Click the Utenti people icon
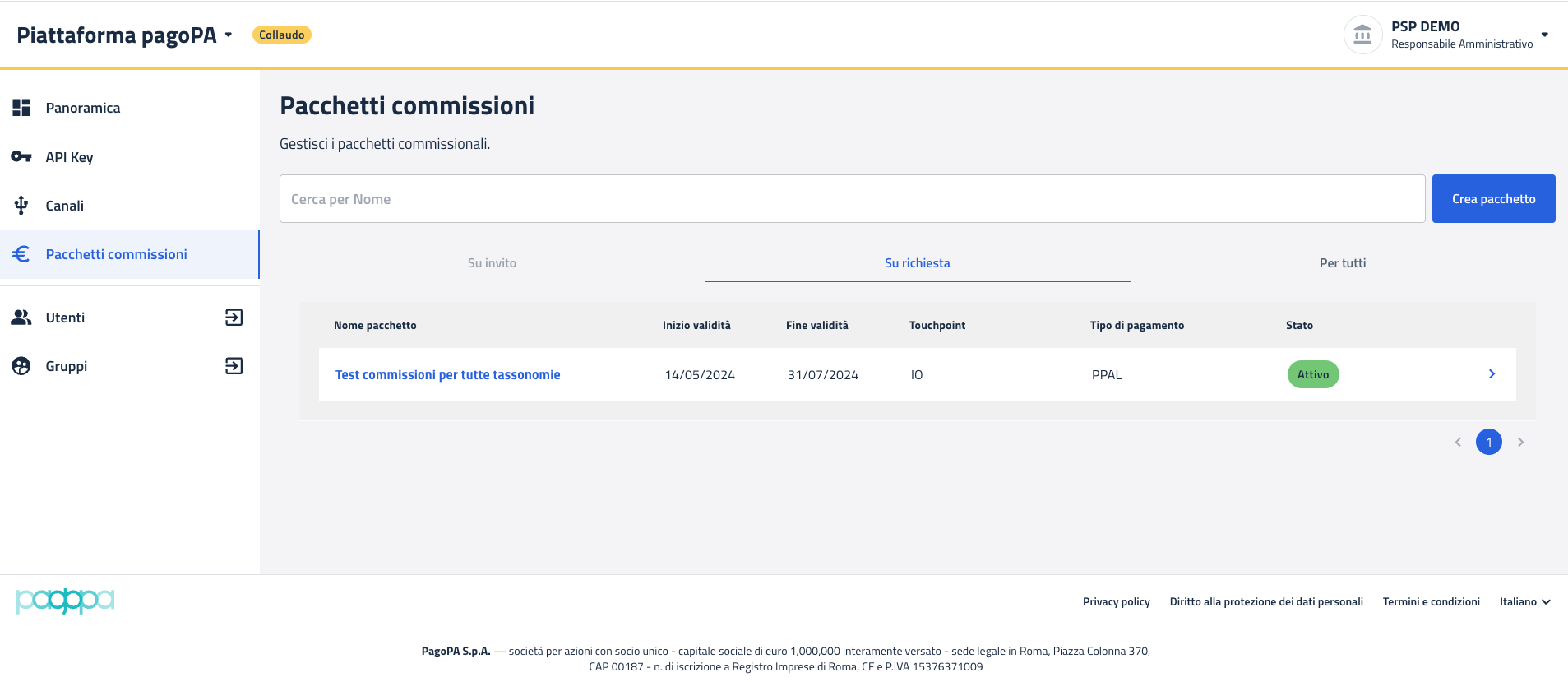Screen dimensions: 1568x682 click(21, 318)
